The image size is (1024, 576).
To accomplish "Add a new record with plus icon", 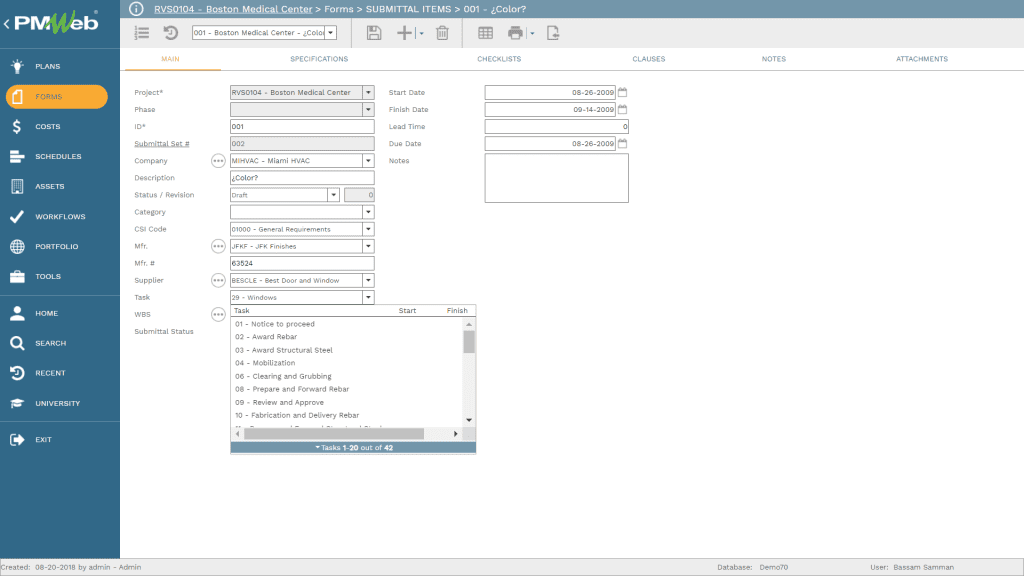I will tap(404, 33).
